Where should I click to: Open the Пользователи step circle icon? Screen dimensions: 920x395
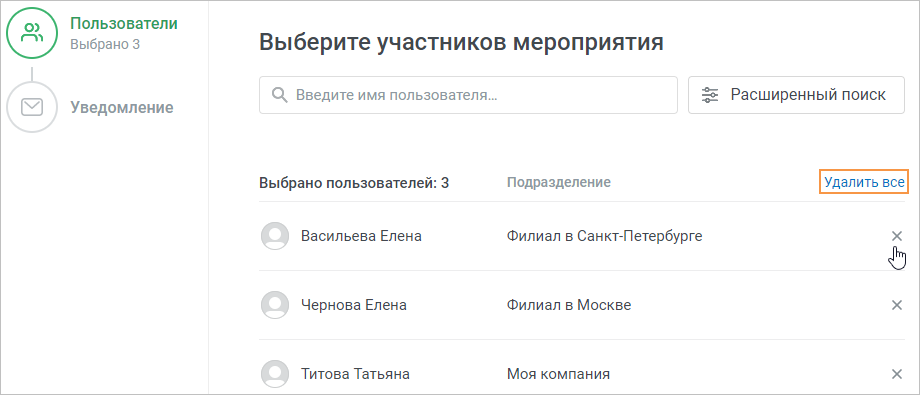click(32, 33)
